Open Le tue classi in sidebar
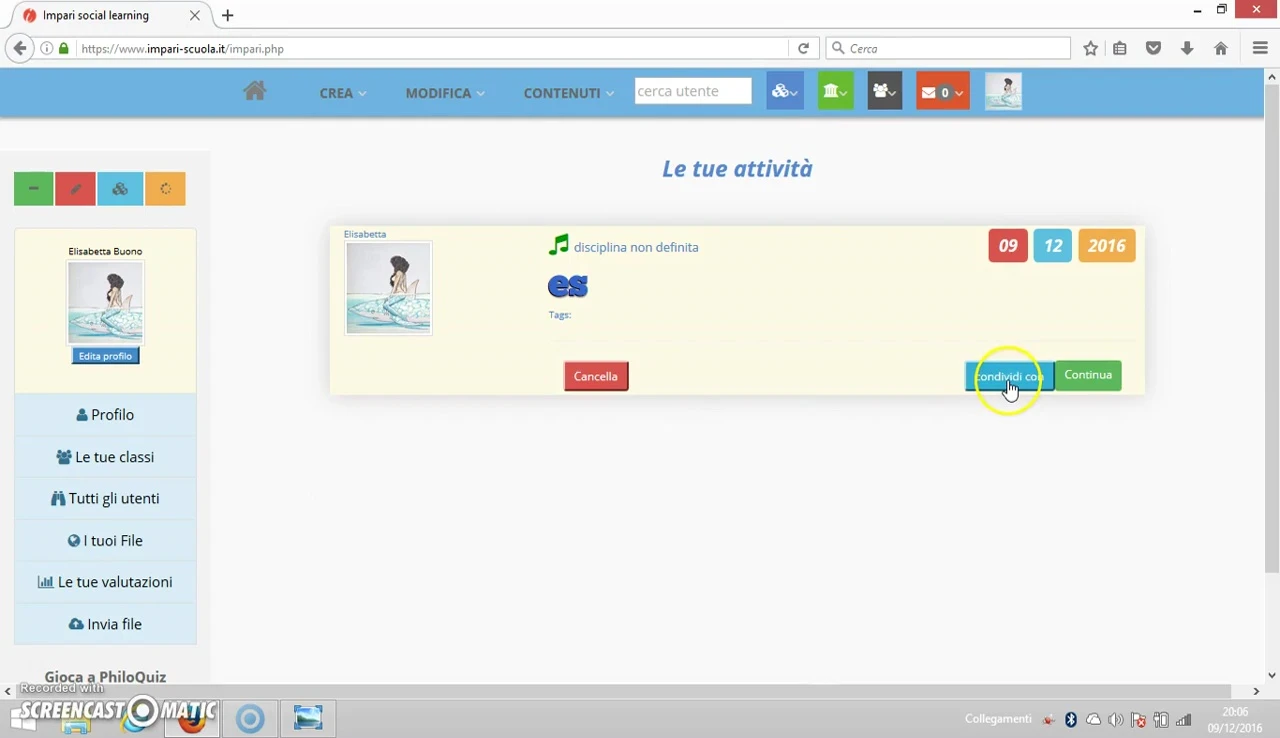 pos(105,457)
